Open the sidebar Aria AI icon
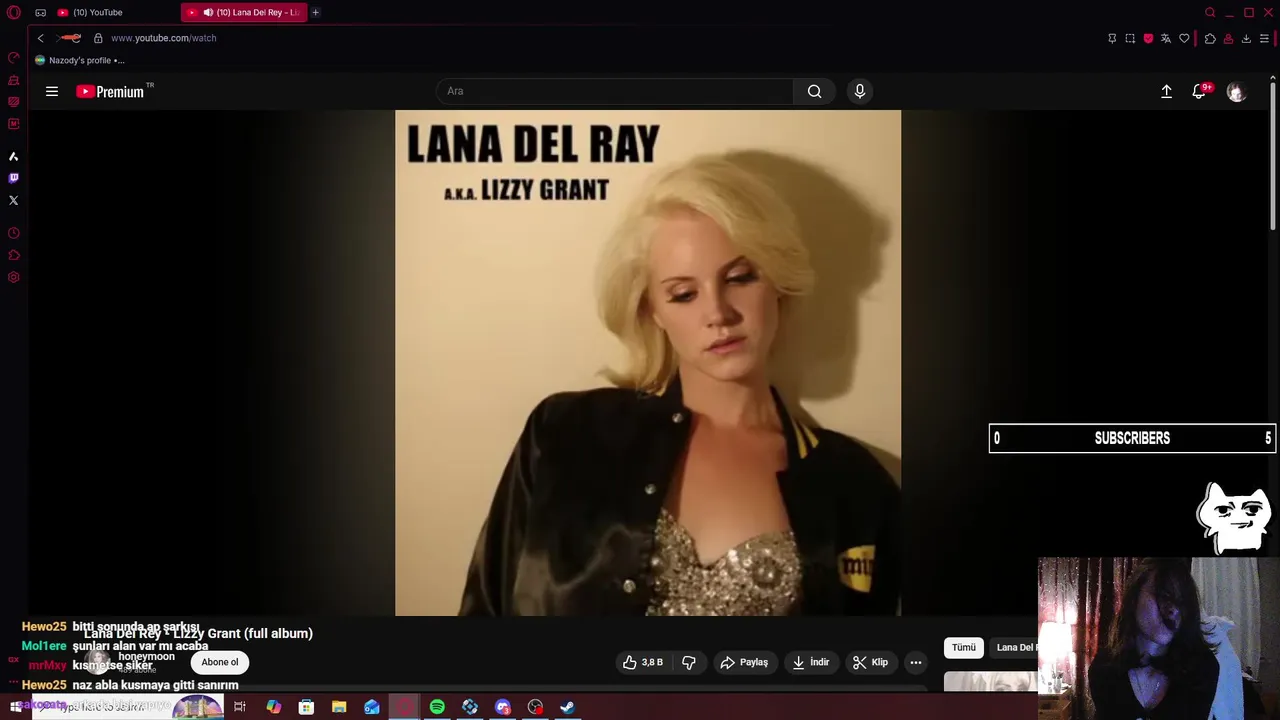 [x=14, y=156]
